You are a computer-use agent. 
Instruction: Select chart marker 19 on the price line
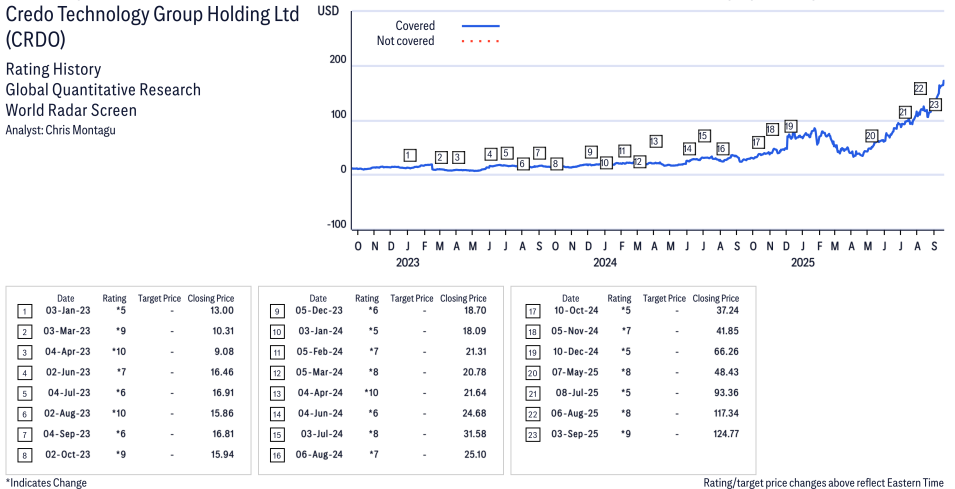[x=790, y=126]
